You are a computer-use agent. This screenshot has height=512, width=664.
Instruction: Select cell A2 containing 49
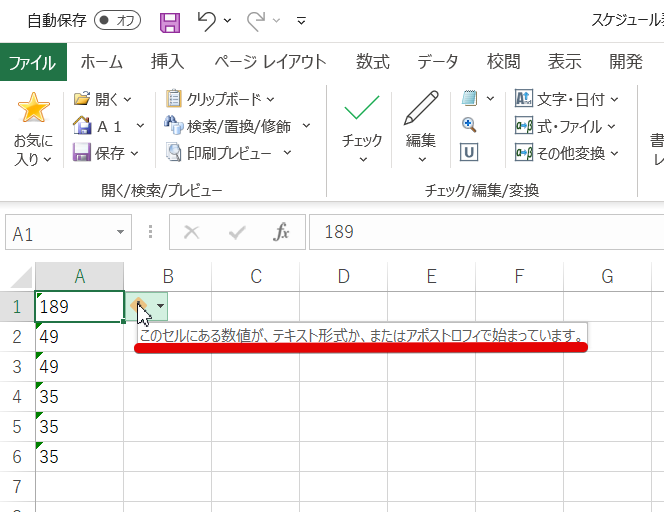pyautogui.click(x=80, y=337)
